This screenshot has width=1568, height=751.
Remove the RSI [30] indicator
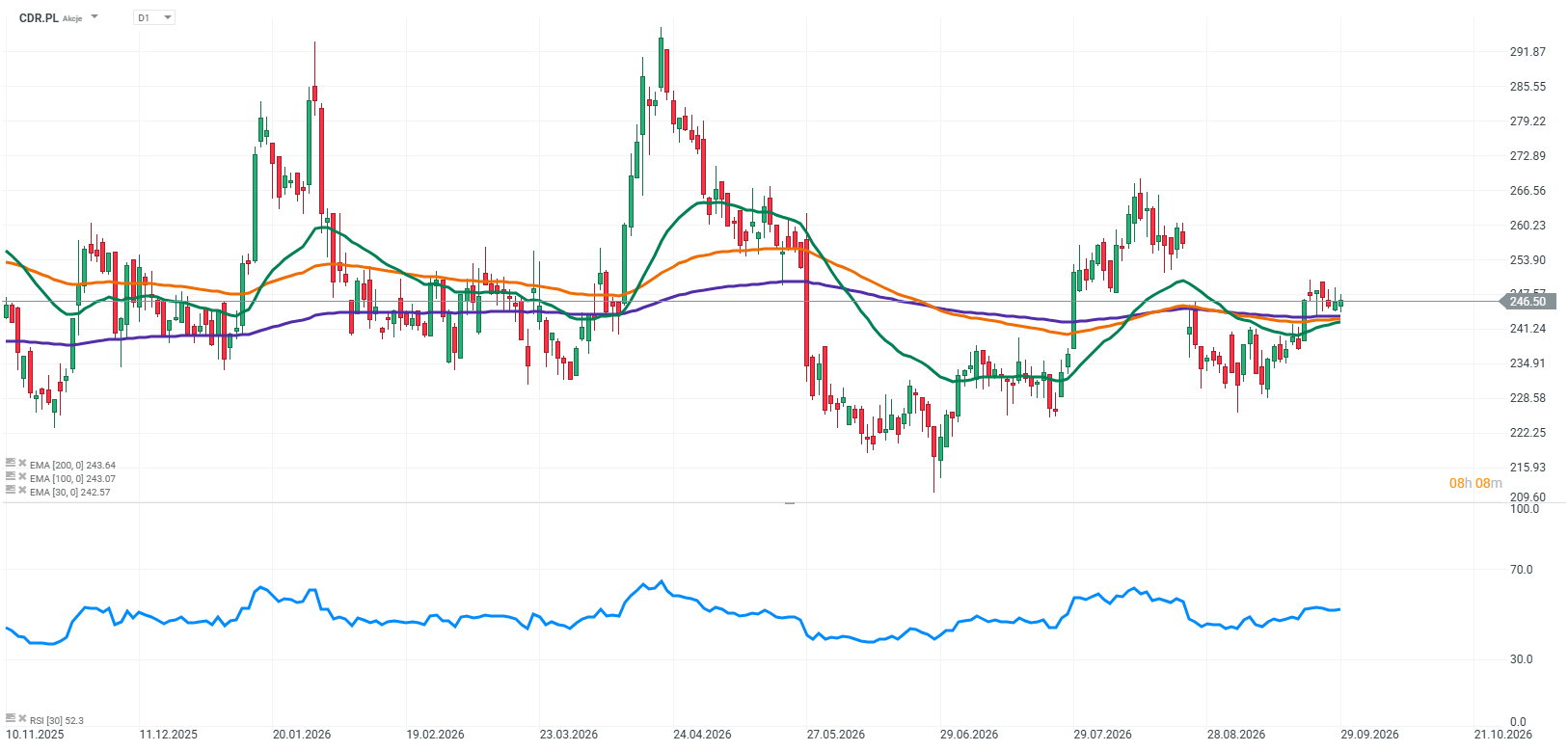(x=22, y=718)
